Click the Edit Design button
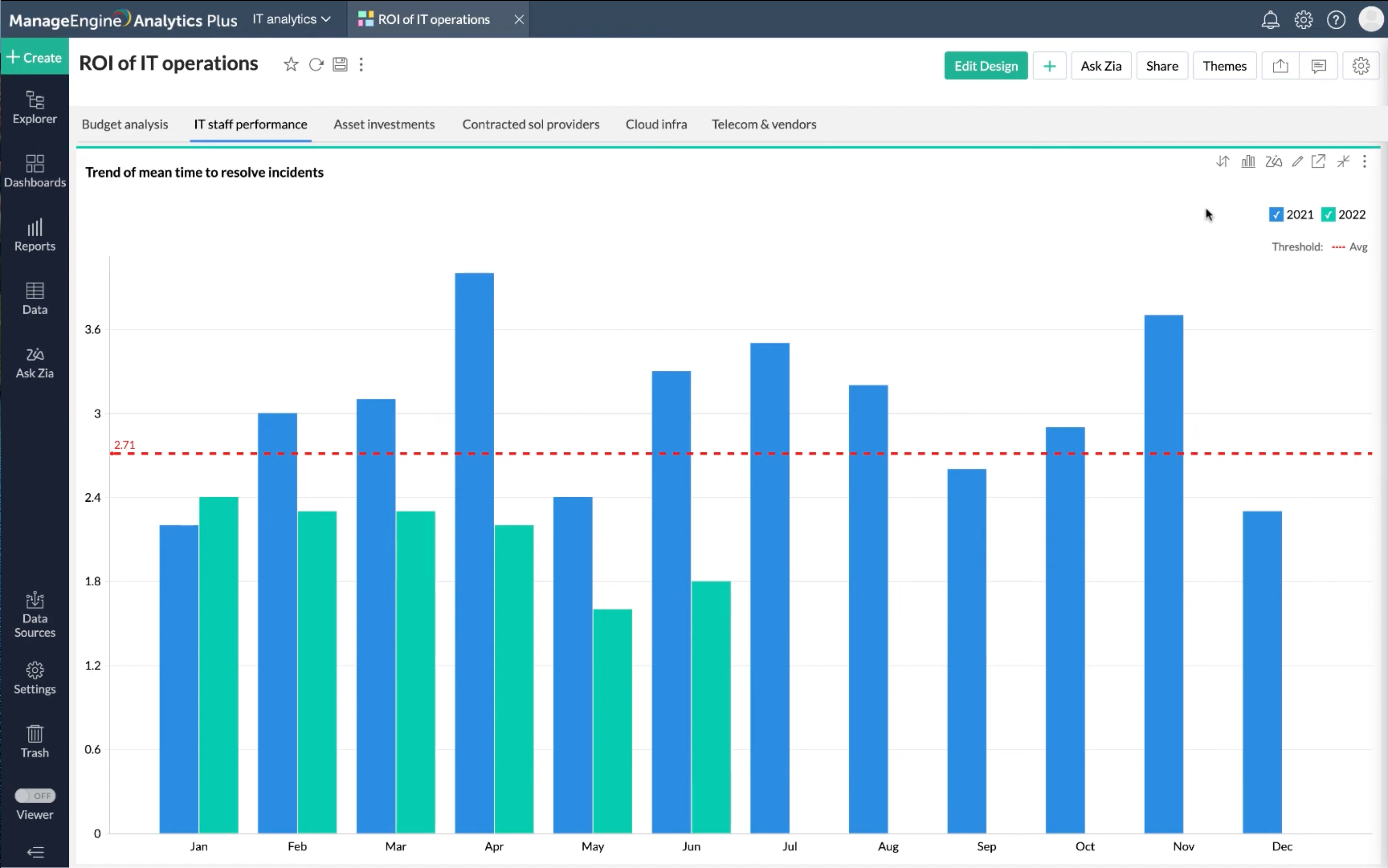The image size is (1388, 868). coord(985,66)
